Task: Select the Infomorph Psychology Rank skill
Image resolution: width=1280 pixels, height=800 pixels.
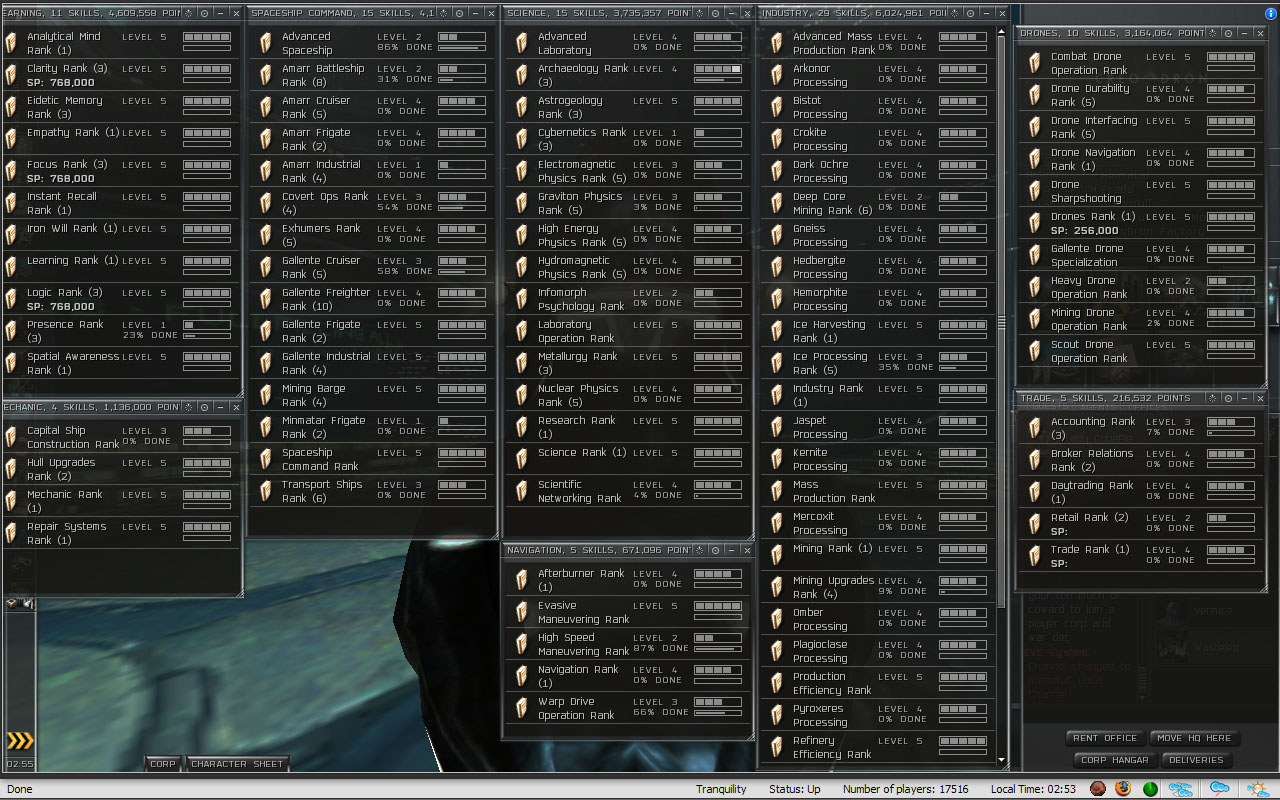Action: 628,299
